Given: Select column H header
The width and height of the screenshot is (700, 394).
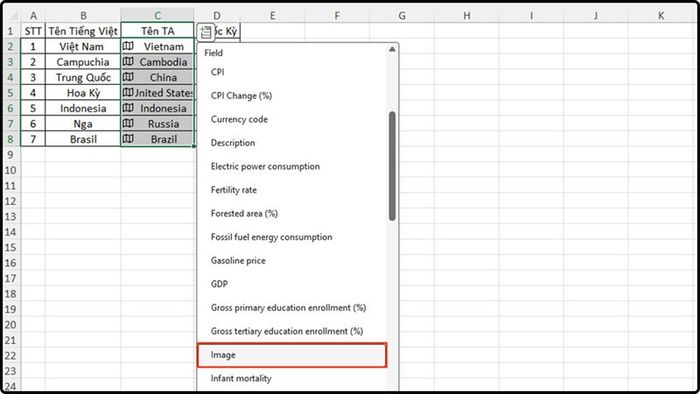Looking at the screenshot, I should pyautogui.click(x=467, y=16).
